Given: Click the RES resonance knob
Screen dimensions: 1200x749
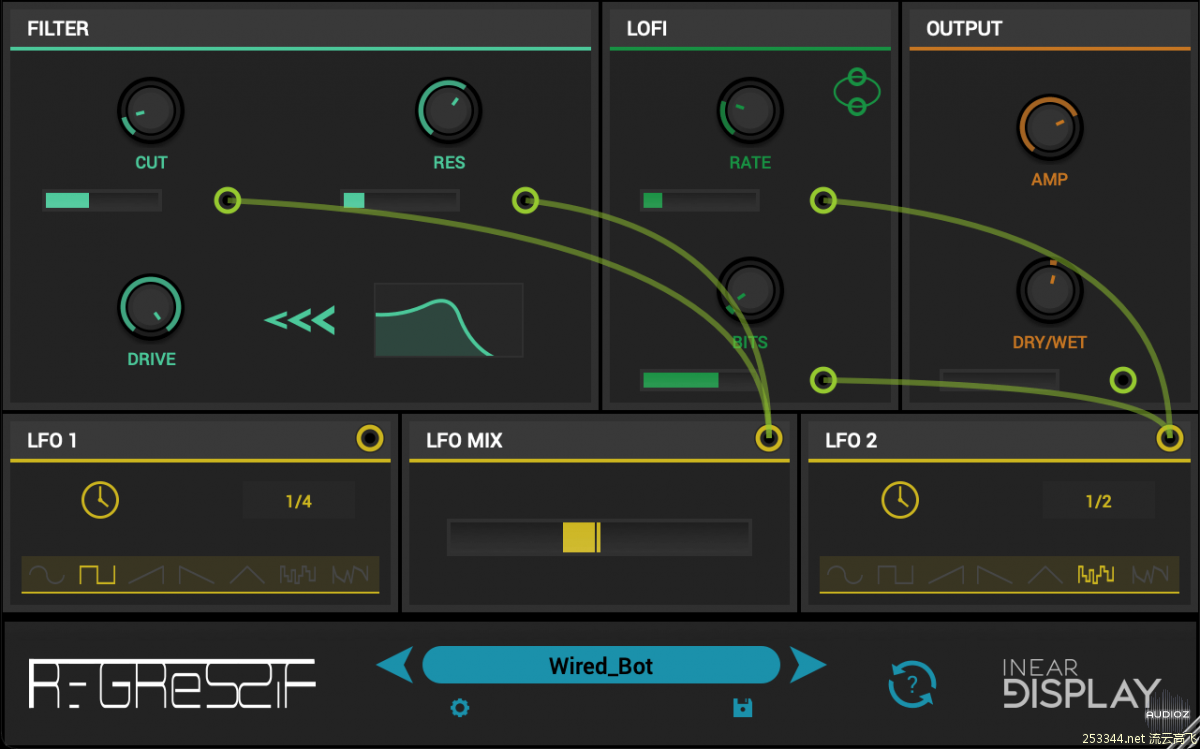Looking at the screenshot, I should pos(449,111).
